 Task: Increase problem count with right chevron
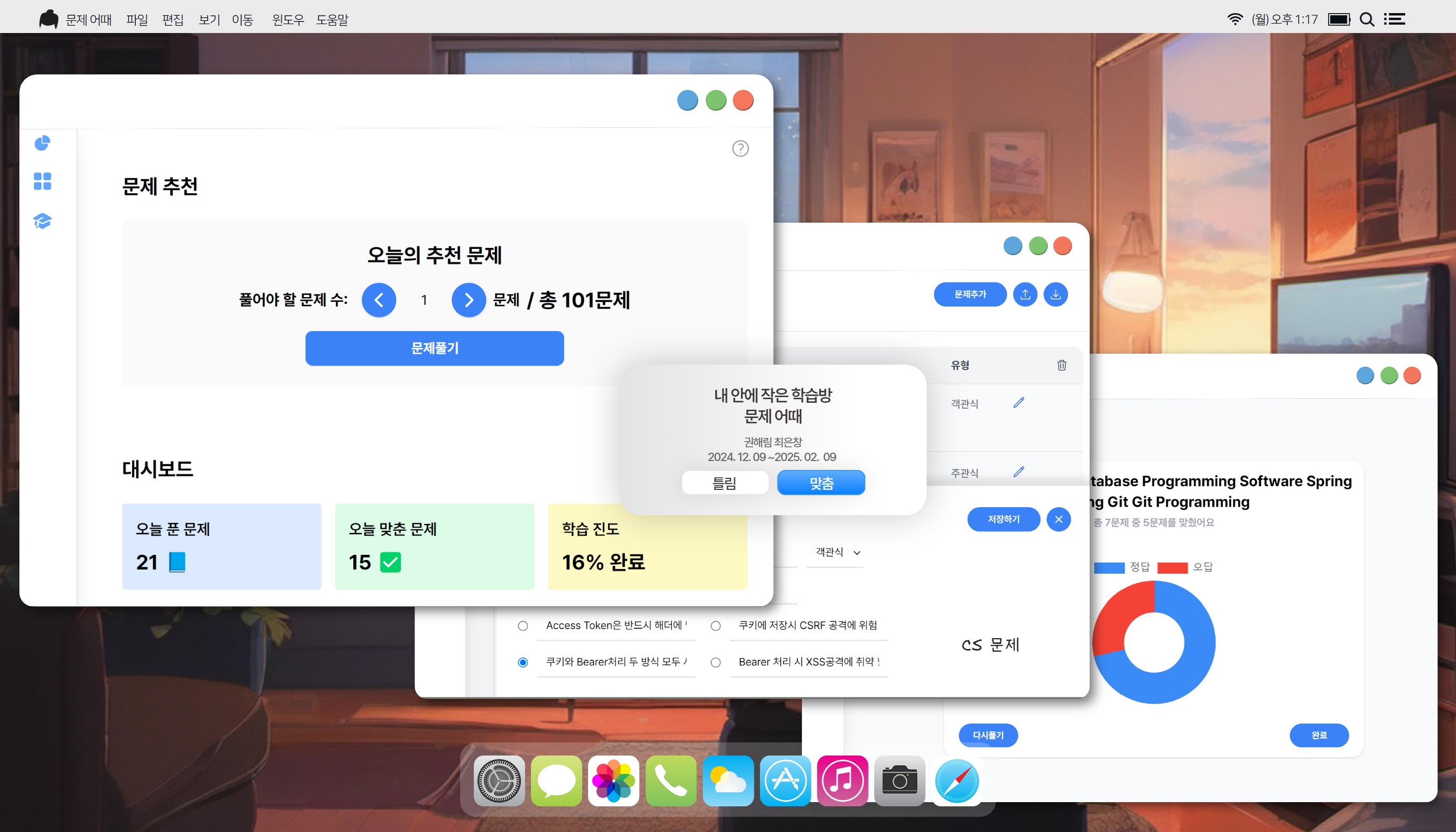[468, 300]
